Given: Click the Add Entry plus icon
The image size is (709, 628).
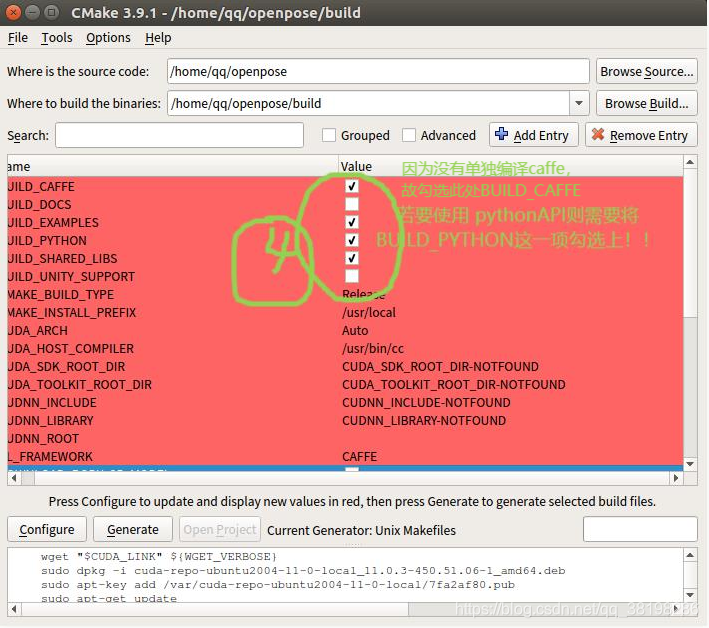Looking at the screenshot, I should click(501, 134).
